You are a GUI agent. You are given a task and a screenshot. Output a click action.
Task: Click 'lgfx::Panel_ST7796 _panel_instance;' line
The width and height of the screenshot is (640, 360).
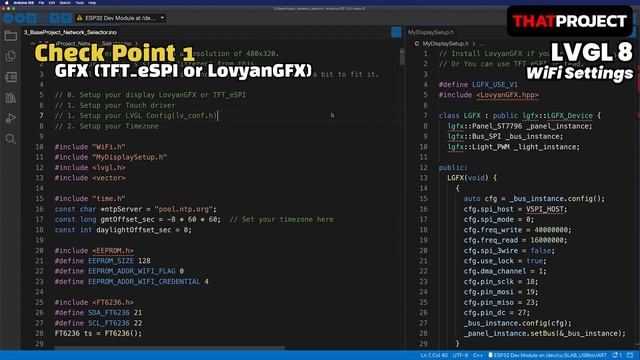click(520, 126)
